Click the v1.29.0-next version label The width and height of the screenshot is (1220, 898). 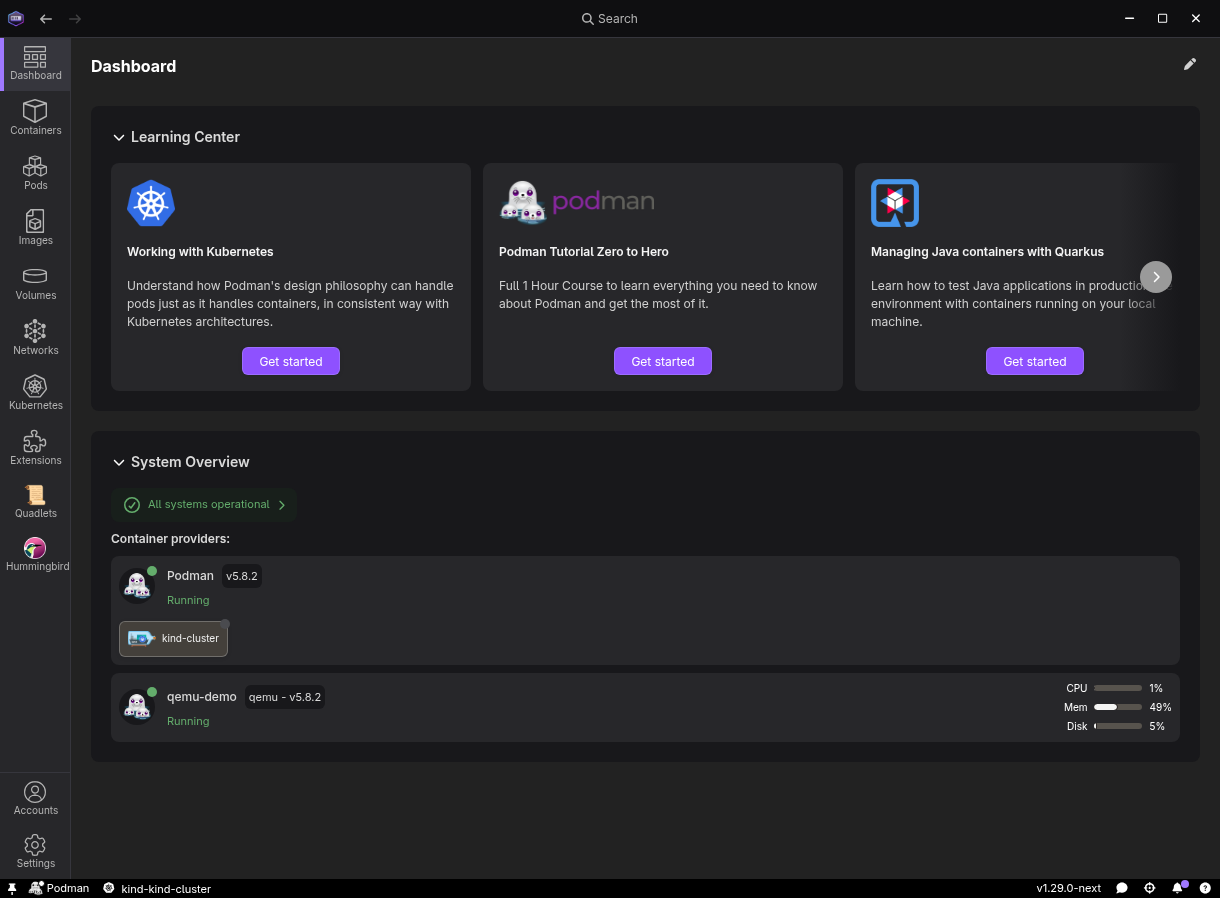click(1069, 888)
